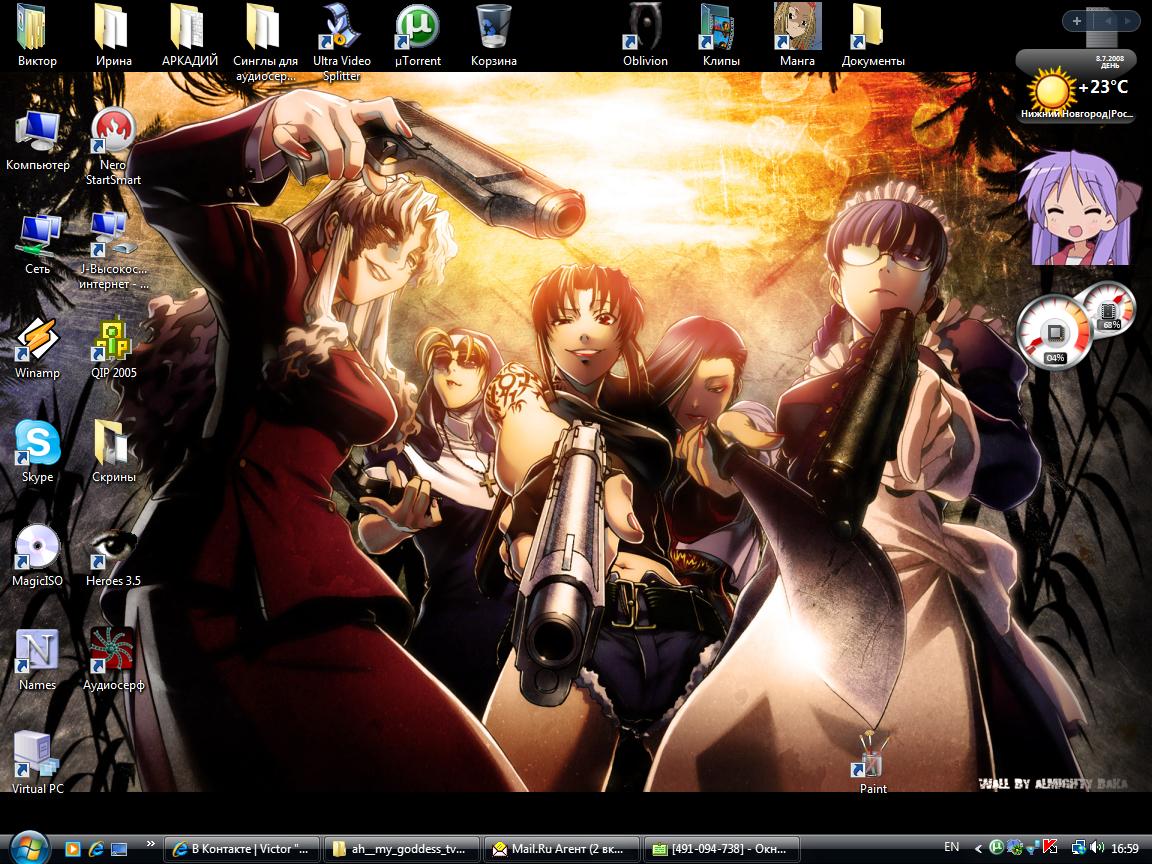This screenshot has width=1152, height=864.
Task: Expand the Quick Launch overflow chevron
Action: [151, 843]
